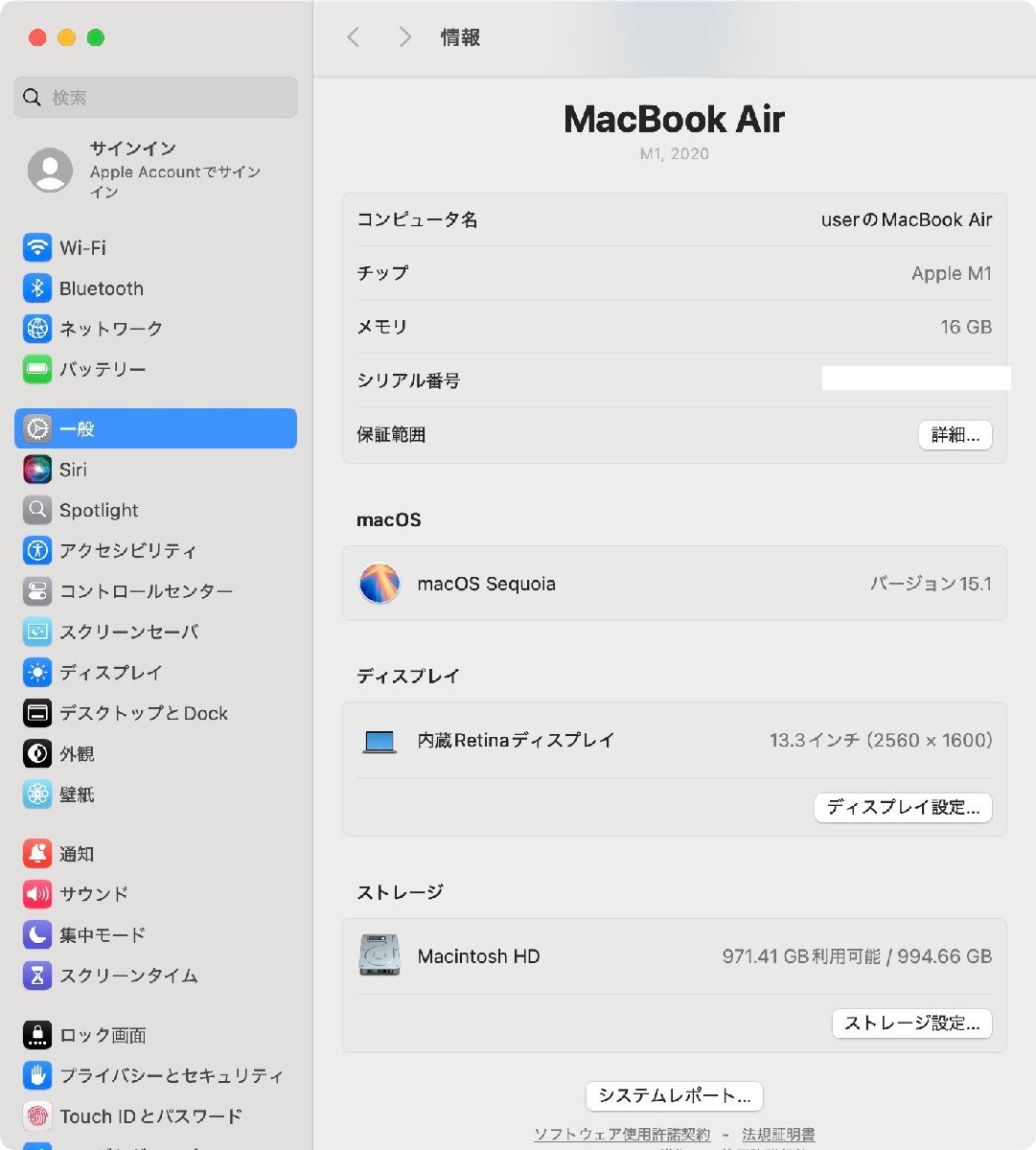This screenshot has height=1150, width=1036.
Task: Click the Bluetooth icon in sidebar
Action: 37,287
